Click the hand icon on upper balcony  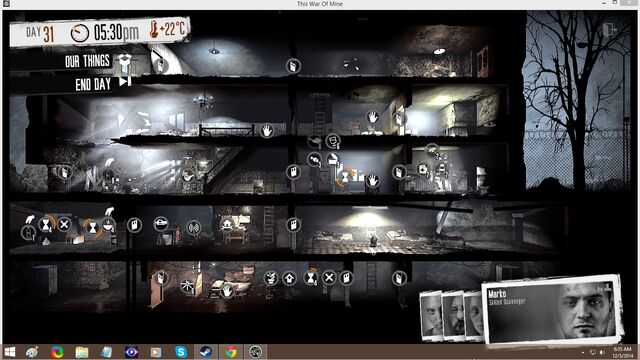[267, 131]
